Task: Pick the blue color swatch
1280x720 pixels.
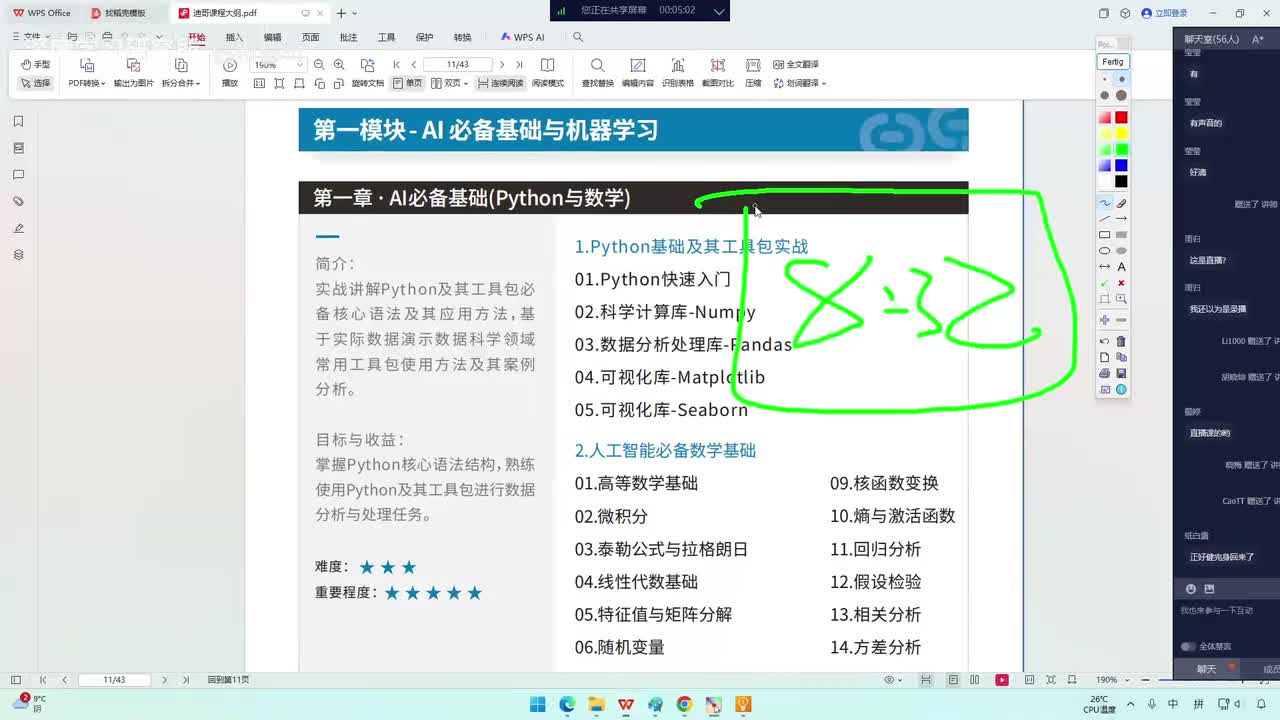Action: [x=1121, y=165]
